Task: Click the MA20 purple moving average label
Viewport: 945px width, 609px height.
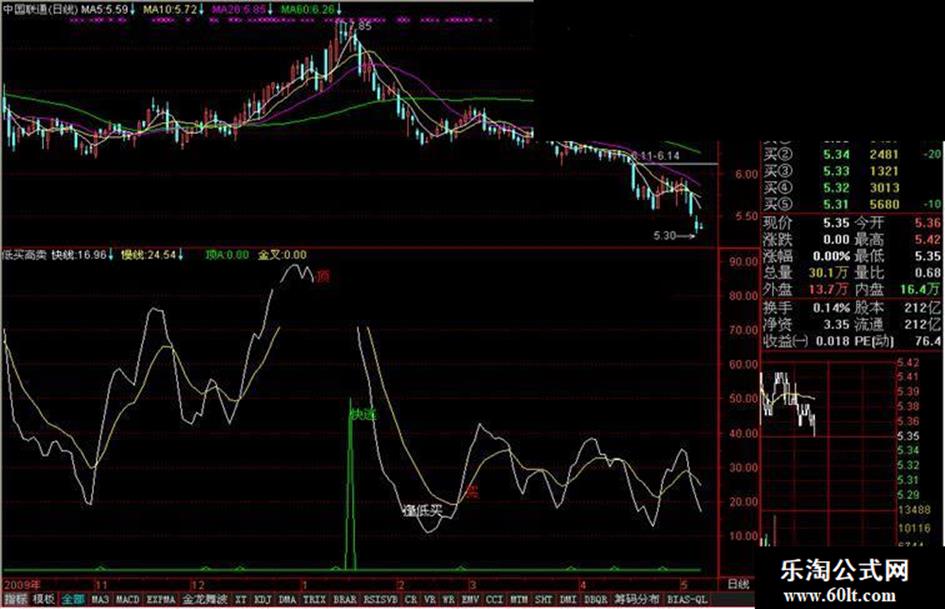Action: 240,9
